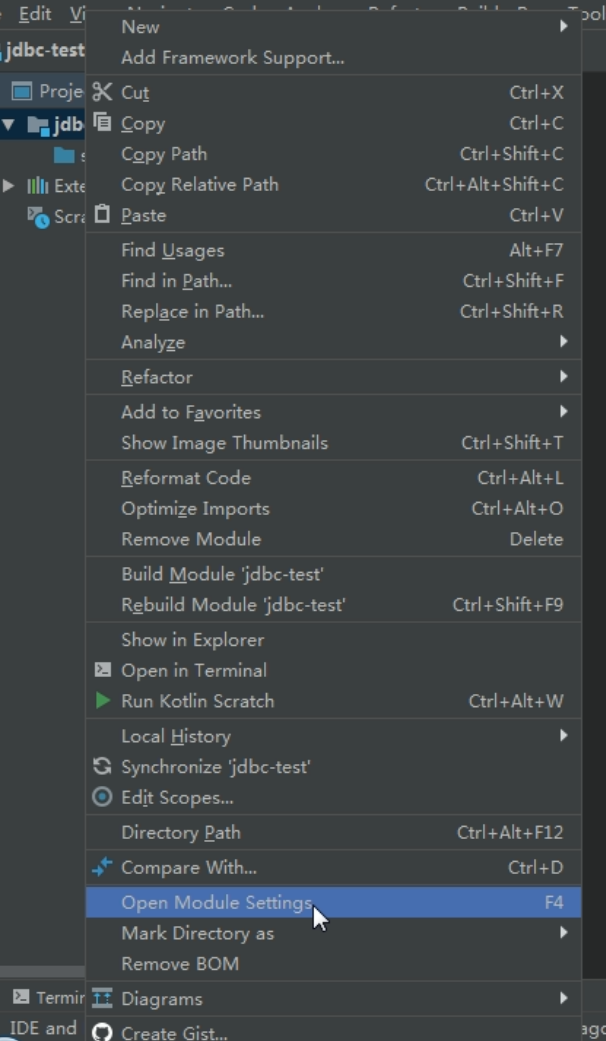
Task: Expand the External Libraries tree node
Action: (9, 185)
